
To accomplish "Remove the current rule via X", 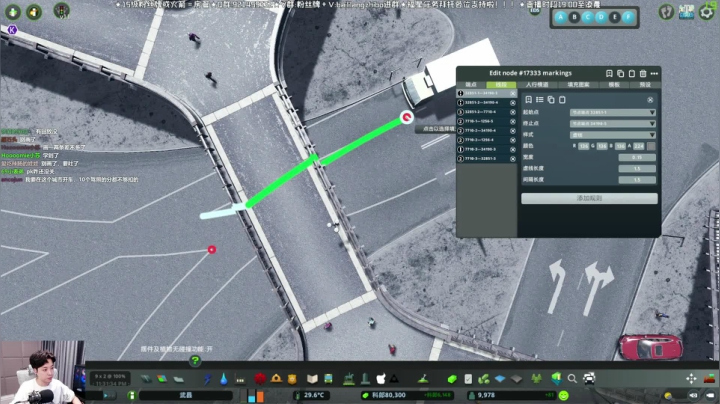I will (x=650, y=100).
